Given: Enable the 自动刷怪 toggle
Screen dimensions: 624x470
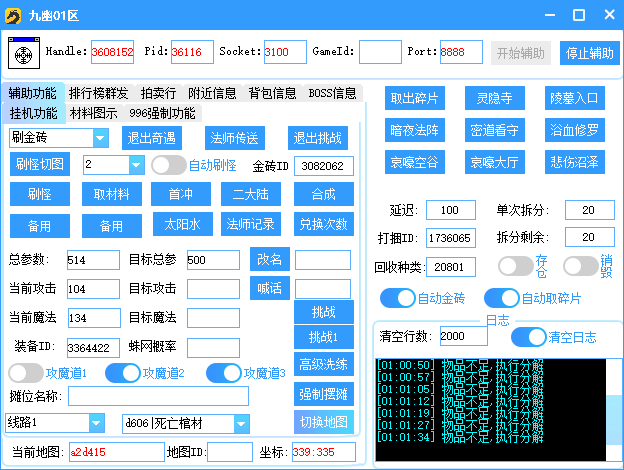Looking at the screenshot, I should [168, 165].
